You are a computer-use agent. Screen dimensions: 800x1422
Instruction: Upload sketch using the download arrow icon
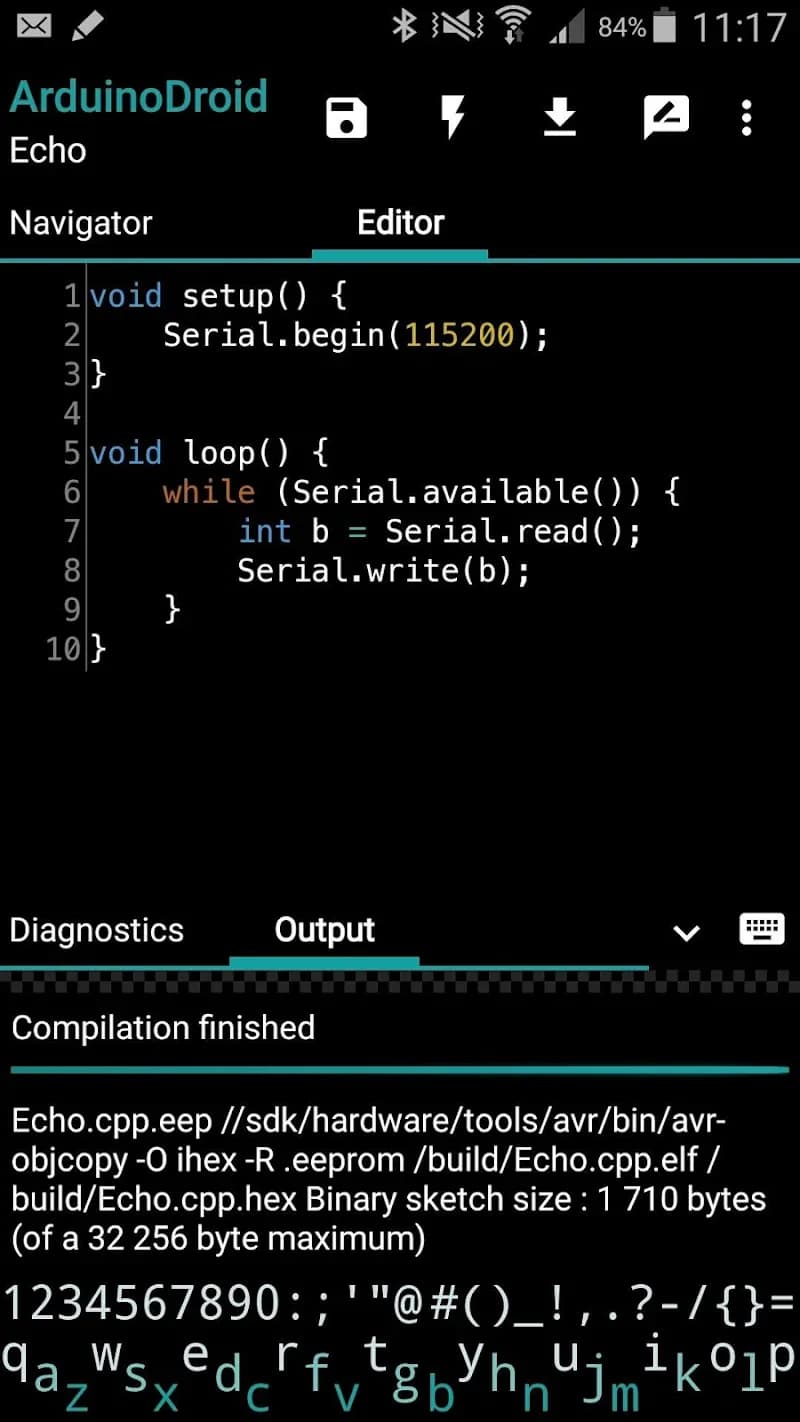(559, 117)
